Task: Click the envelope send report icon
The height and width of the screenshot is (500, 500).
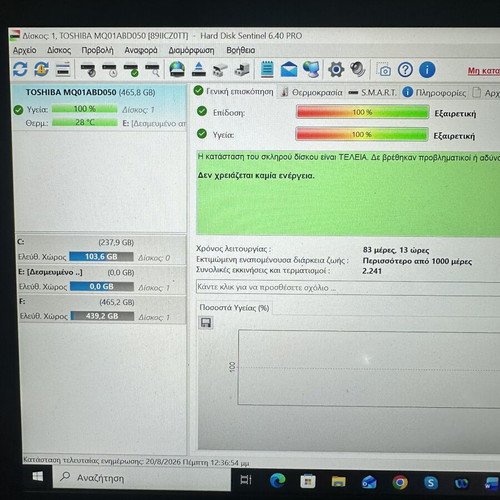Action: coord(289,70)
